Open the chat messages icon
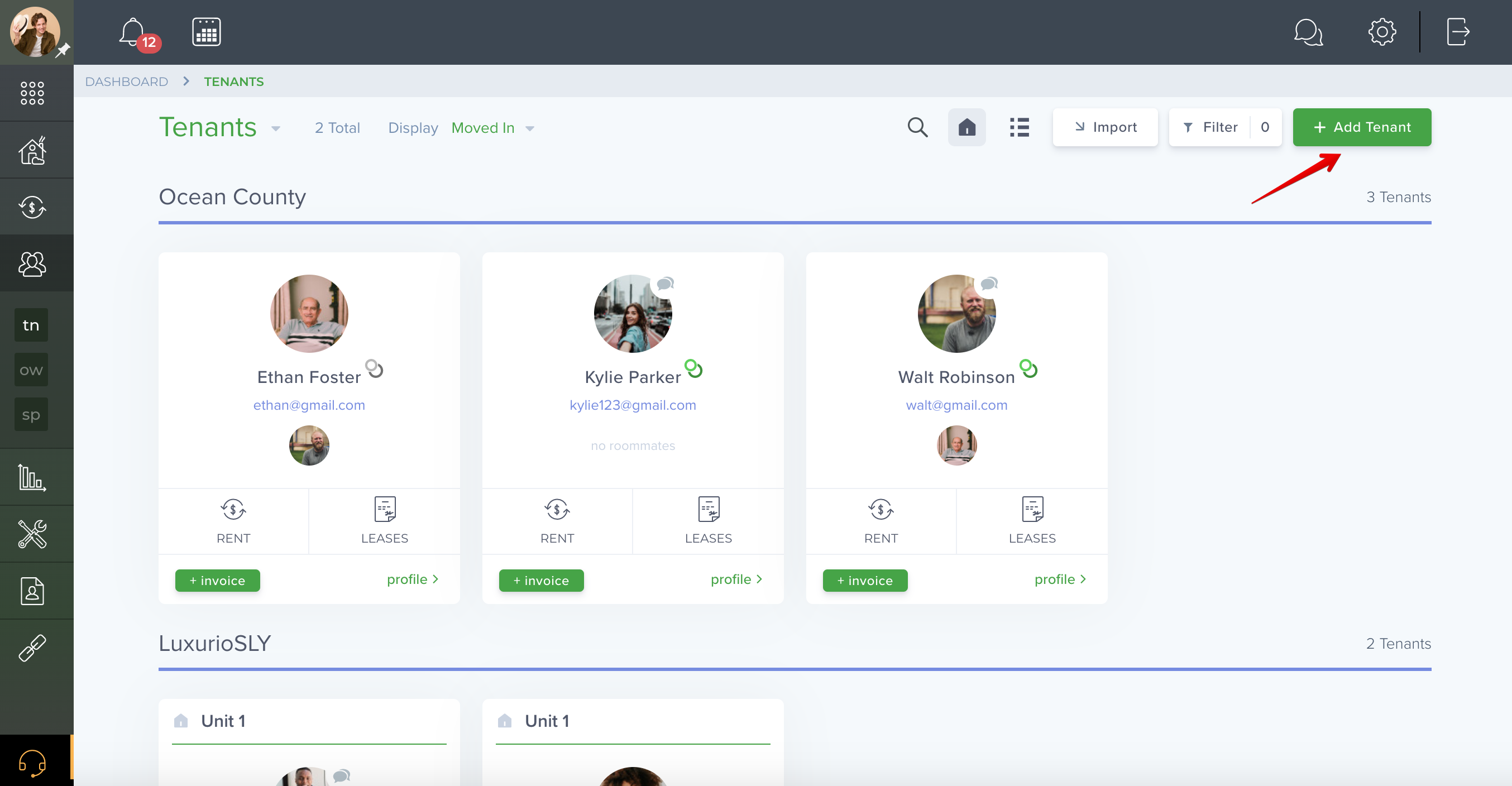 (1308, 32)
